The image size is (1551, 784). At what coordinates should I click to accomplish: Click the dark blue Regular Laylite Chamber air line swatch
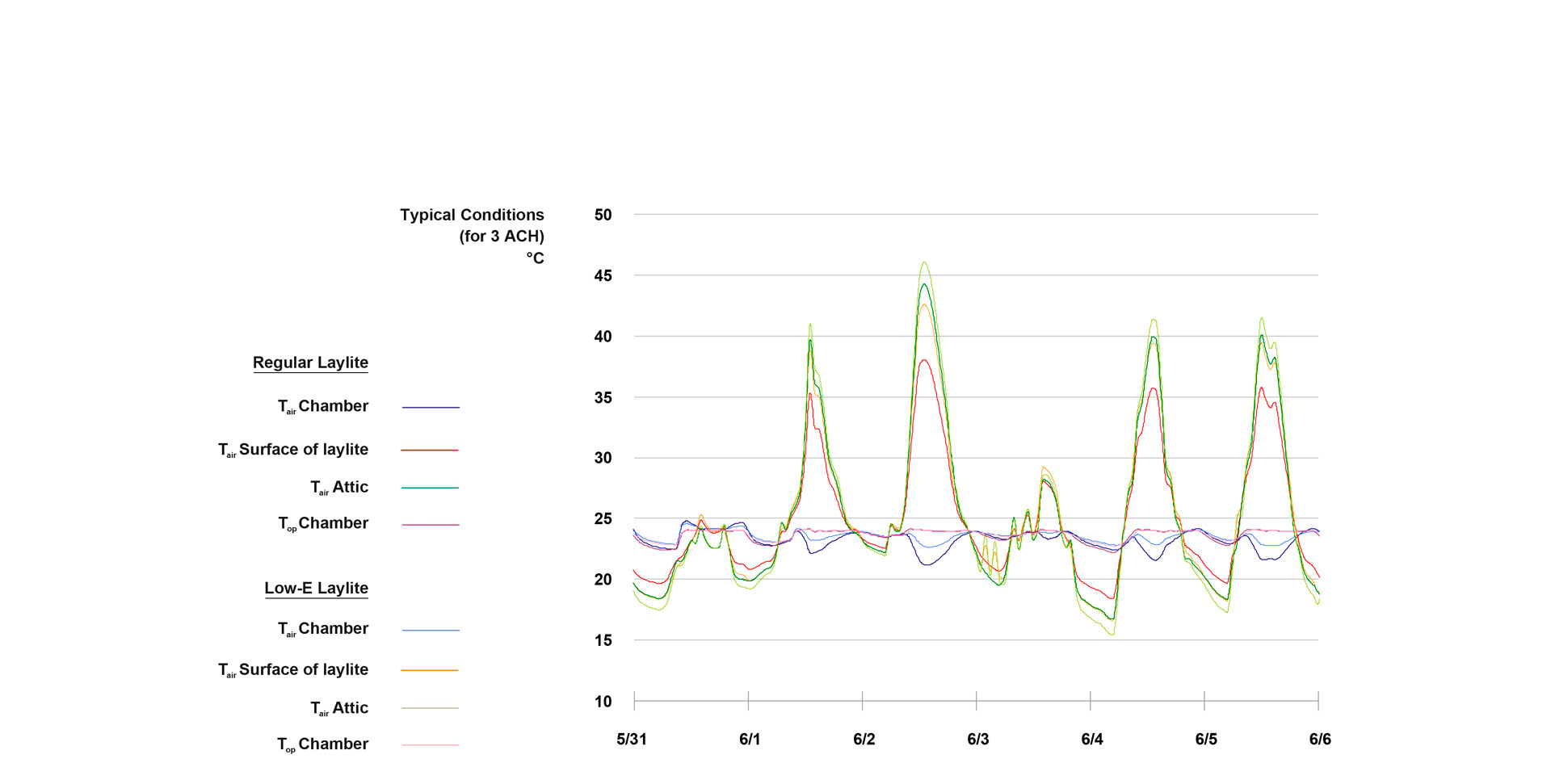431,408
